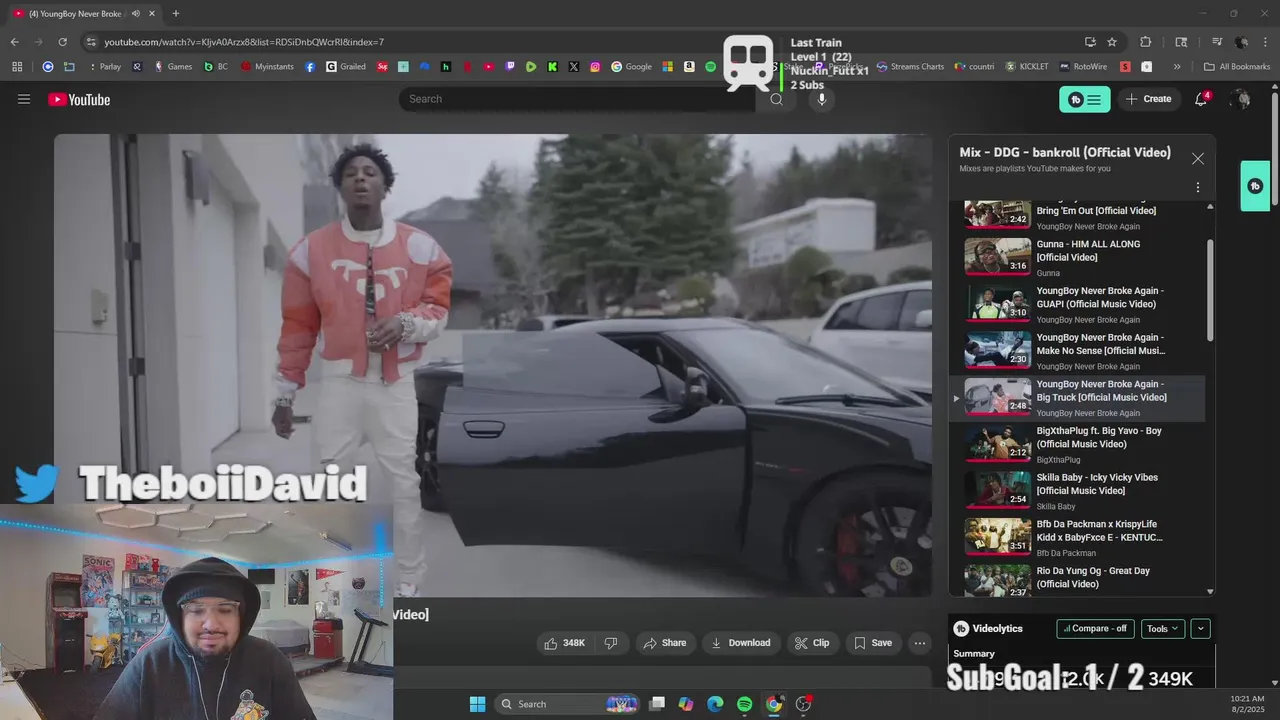Go back in browser history
The image size is (1280, 720).
(x=14, y=42)
